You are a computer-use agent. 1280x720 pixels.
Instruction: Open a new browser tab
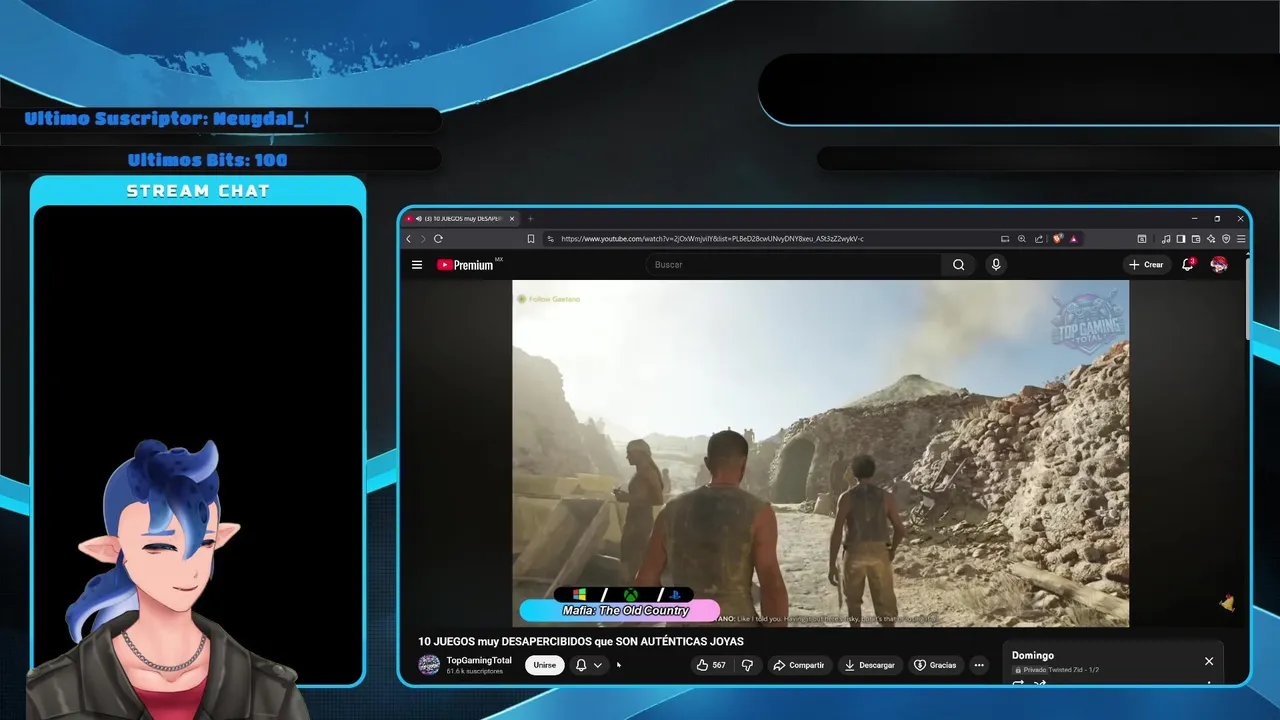click(530, 218)
